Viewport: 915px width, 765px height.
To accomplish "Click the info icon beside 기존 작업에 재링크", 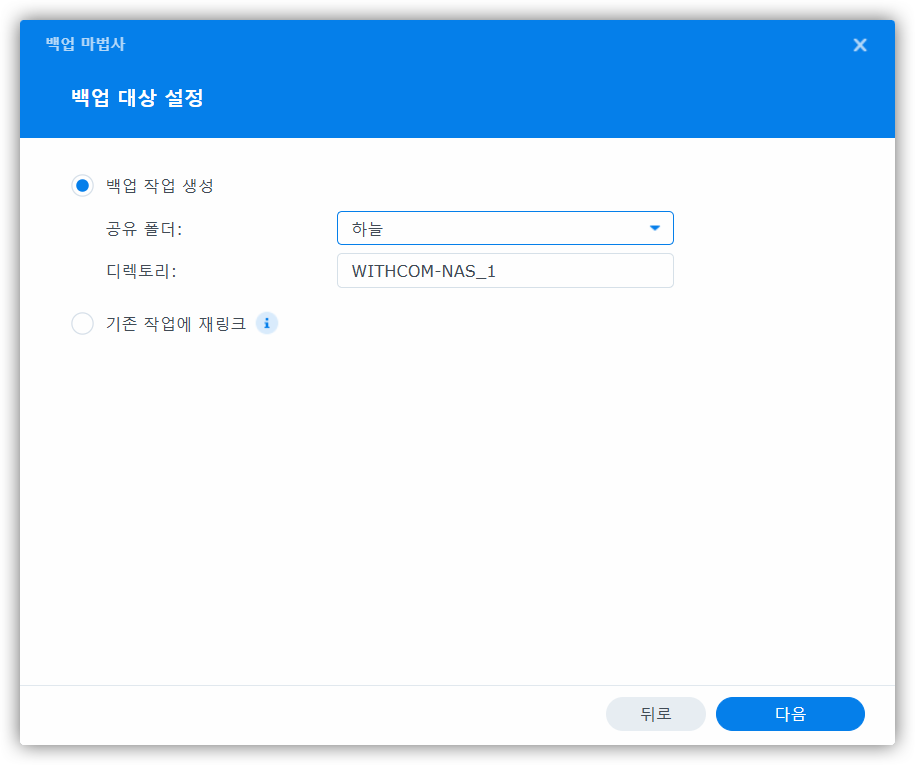I will coord(267,323).
